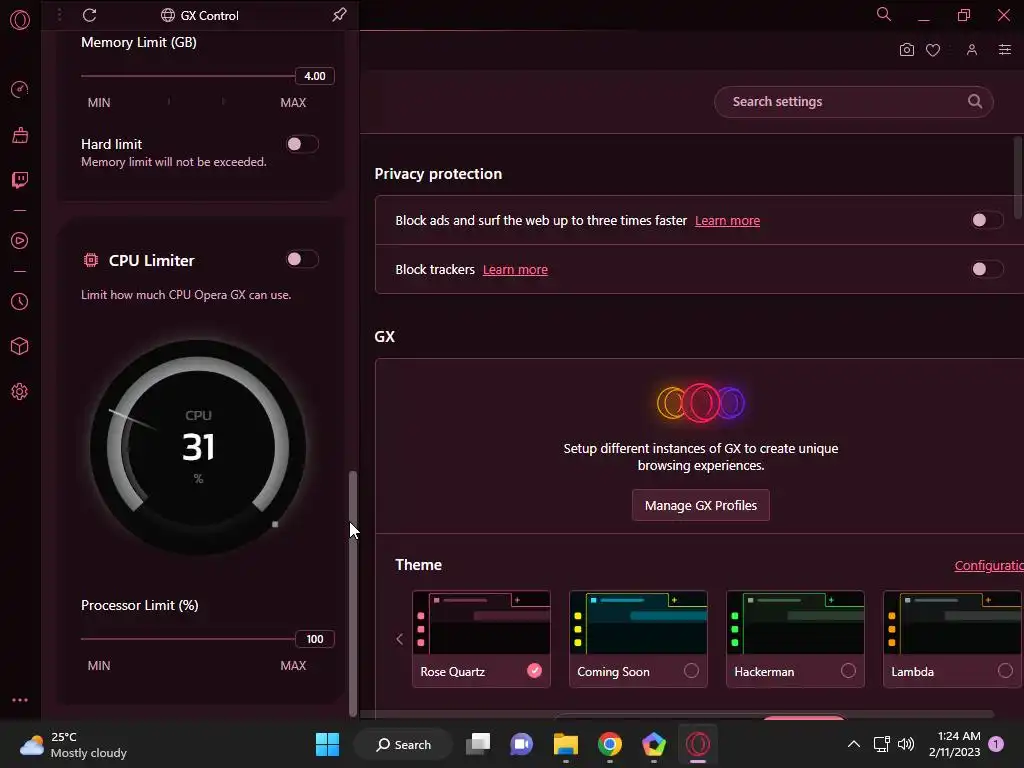Reload the GX Control panel
Image resolution: width=1024 pixels, height=768 pixels.
point(89,15)
